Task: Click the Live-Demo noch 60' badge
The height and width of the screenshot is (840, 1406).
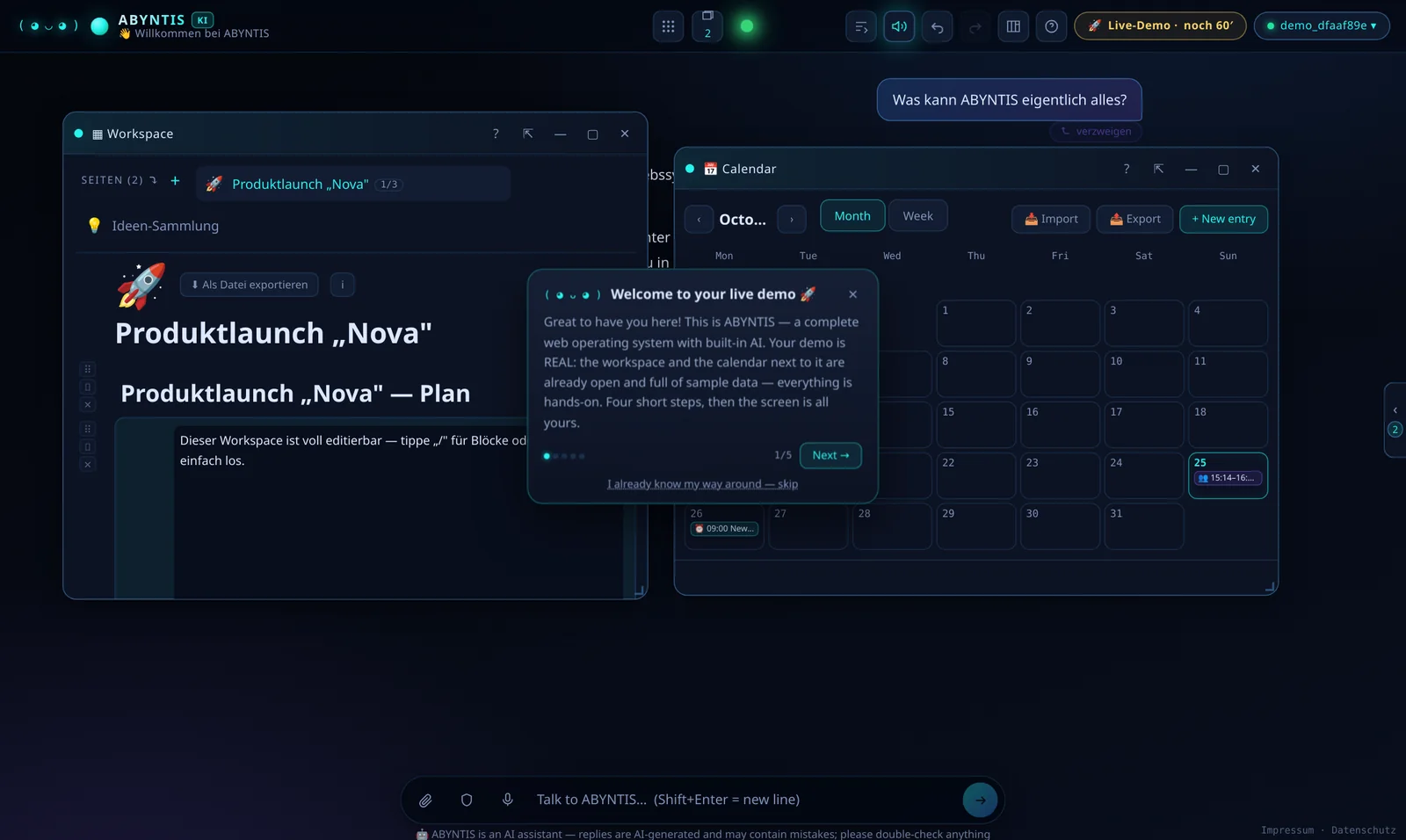Action: pyautogui.click(x=1160, y=25)
